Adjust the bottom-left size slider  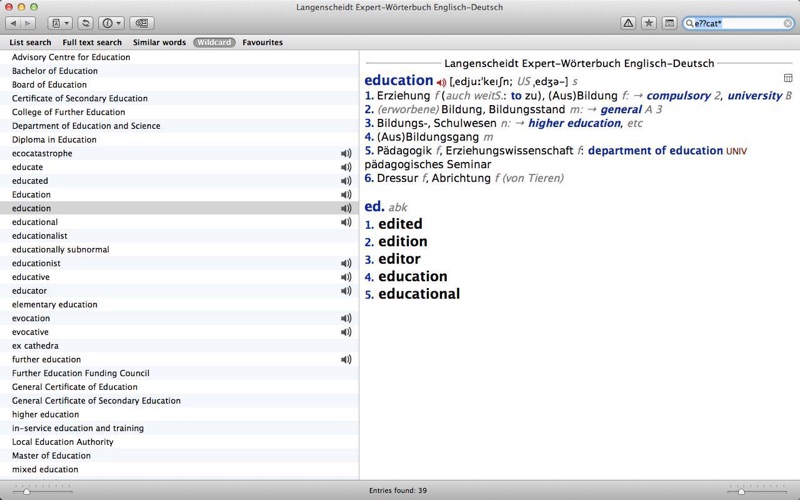[x=27, y=491]
